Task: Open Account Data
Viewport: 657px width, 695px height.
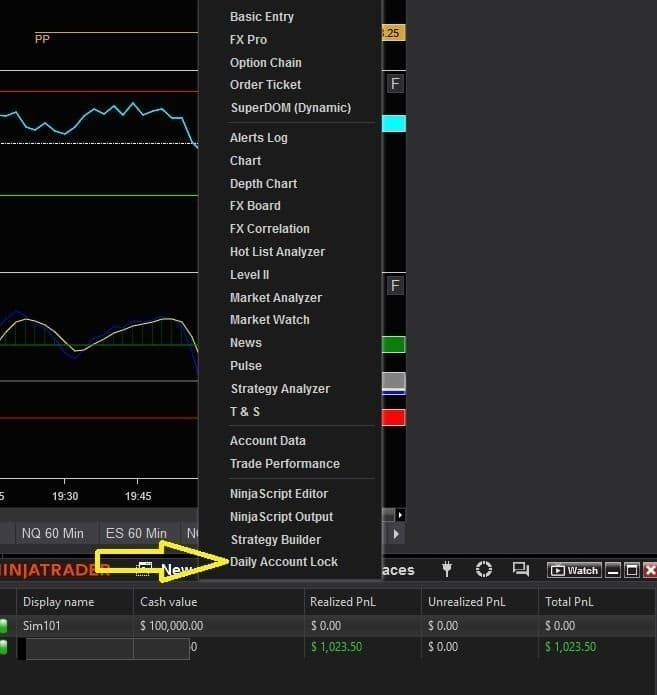Action: click(268, 441)
